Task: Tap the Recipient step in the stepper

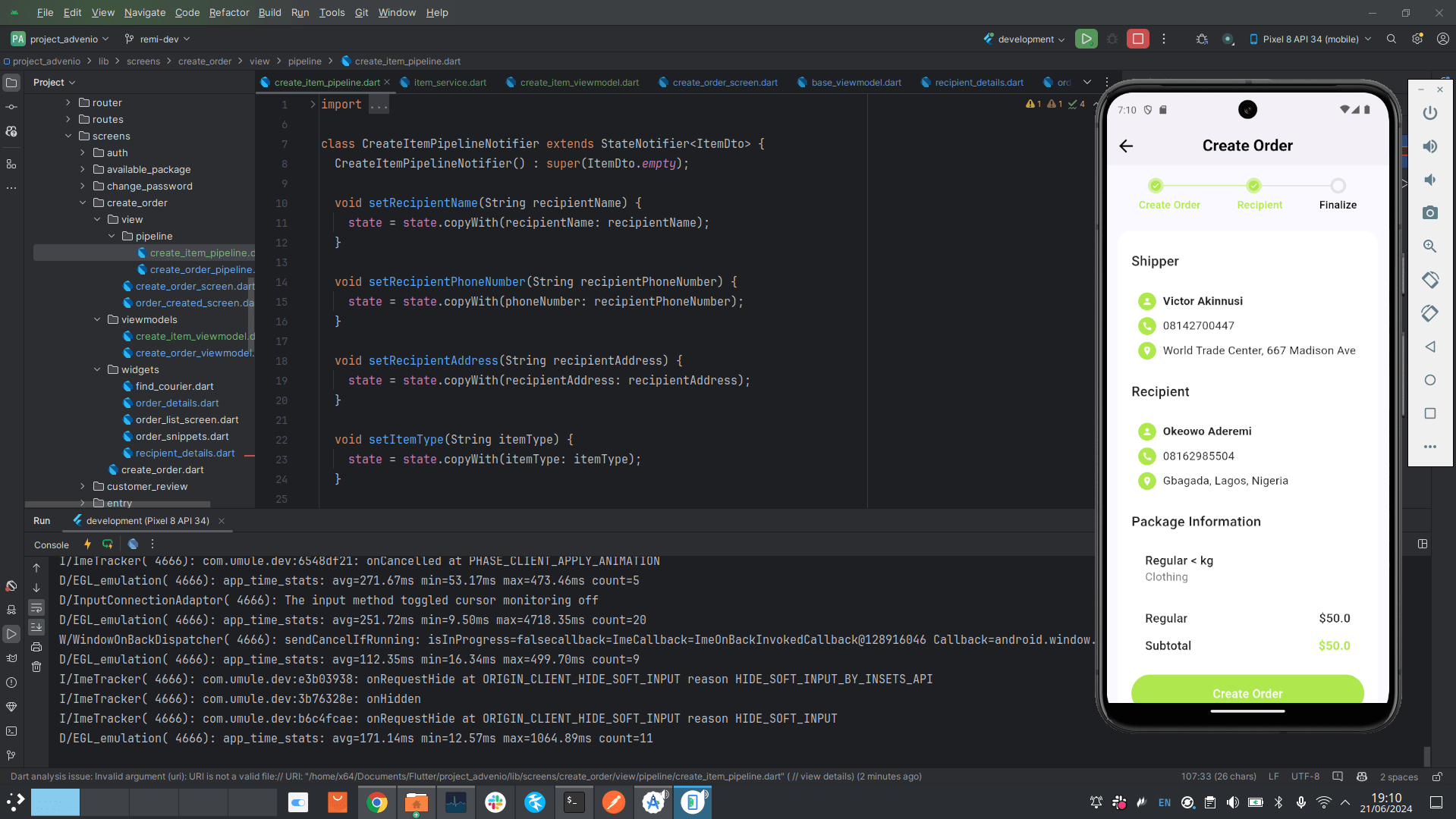Action: tap(1259, 194)
